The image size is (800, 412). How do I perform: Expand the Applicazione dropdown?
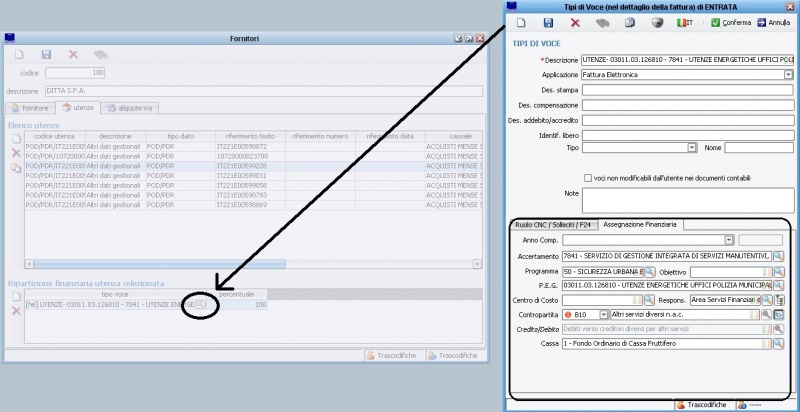coord(789,75)
